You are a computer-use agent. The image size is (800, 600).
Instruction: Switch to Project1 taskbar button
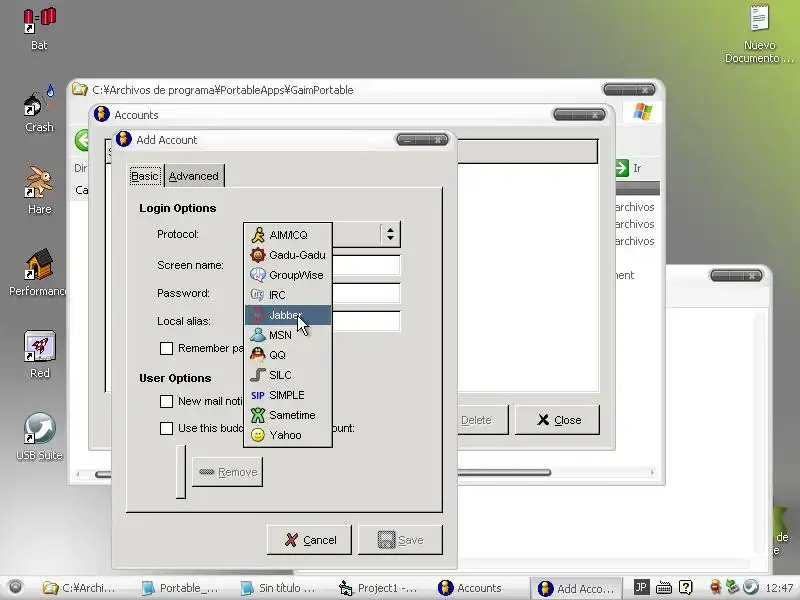pyautogui.click(x=378, y=588)
